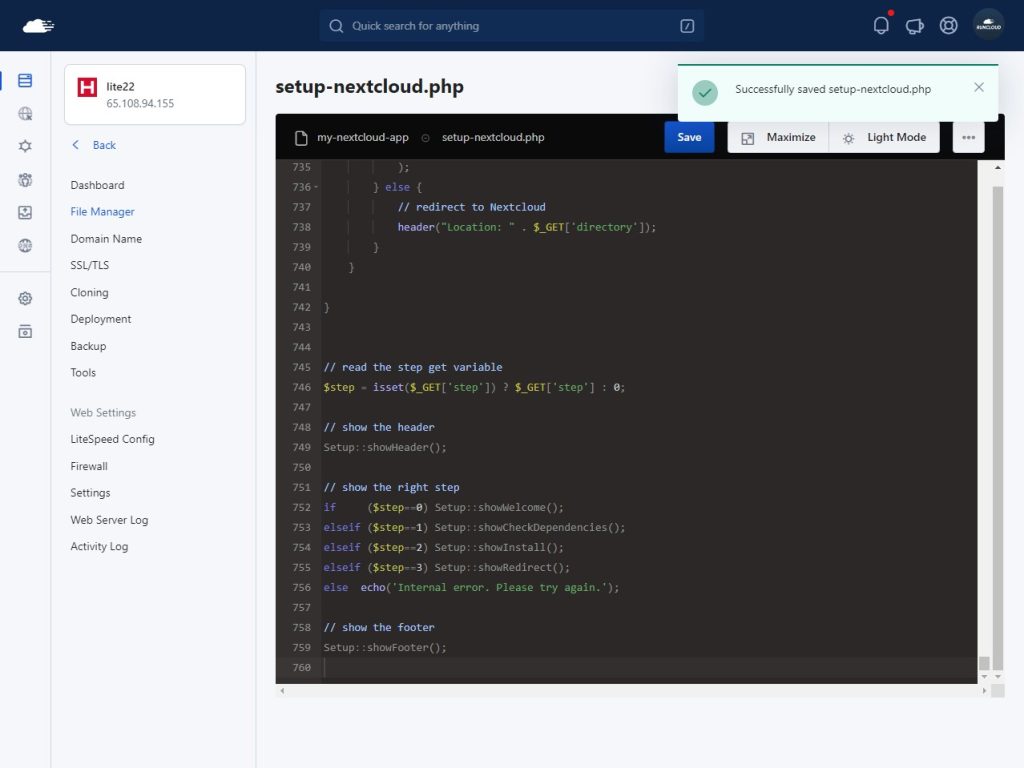The width and height of the screenshot is (1024, 768).
Task: Open the lifebuoy help icon
Action: pyautogui.click(x=948, y=26)
